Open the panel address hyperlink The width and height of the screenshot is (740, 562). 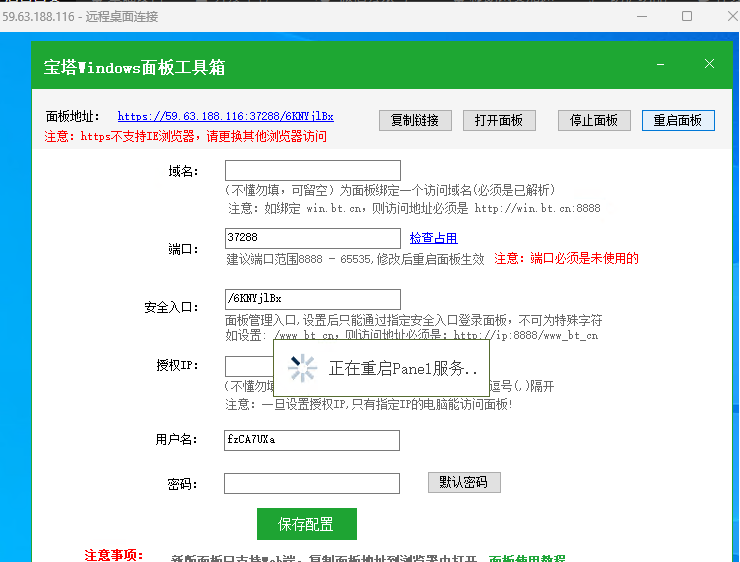[226, 116]
